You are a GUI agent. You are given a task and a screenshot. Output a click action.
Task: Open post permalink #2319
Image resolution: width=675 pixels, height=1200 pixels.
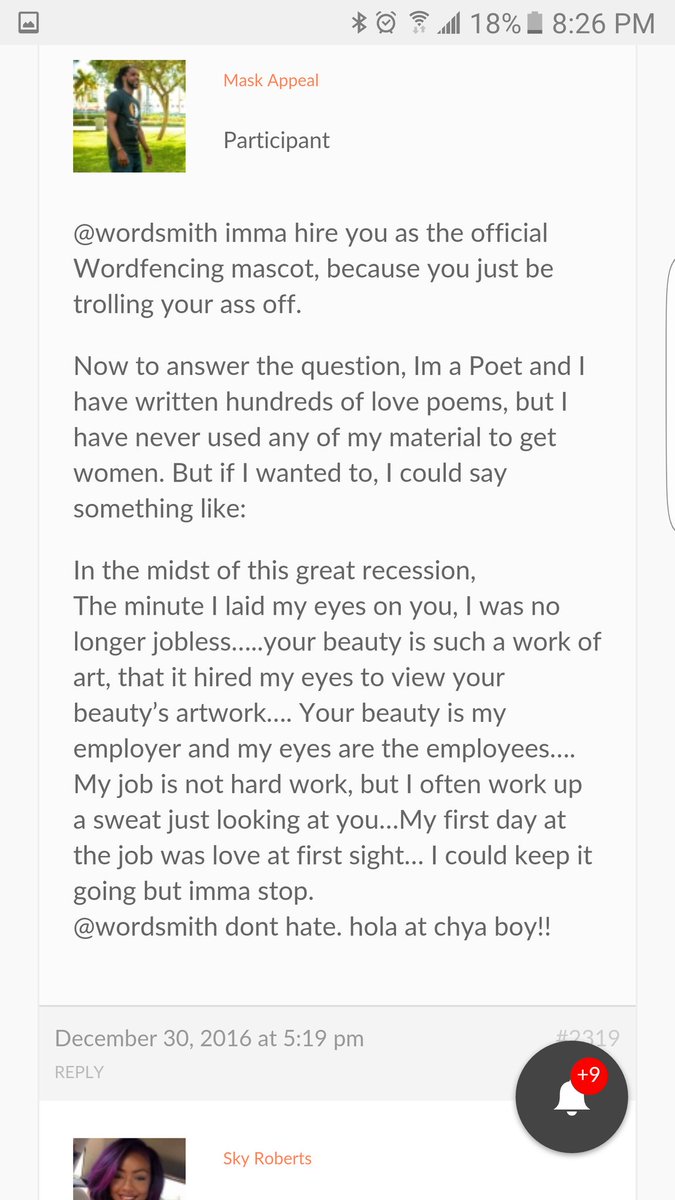point(587,1038)
